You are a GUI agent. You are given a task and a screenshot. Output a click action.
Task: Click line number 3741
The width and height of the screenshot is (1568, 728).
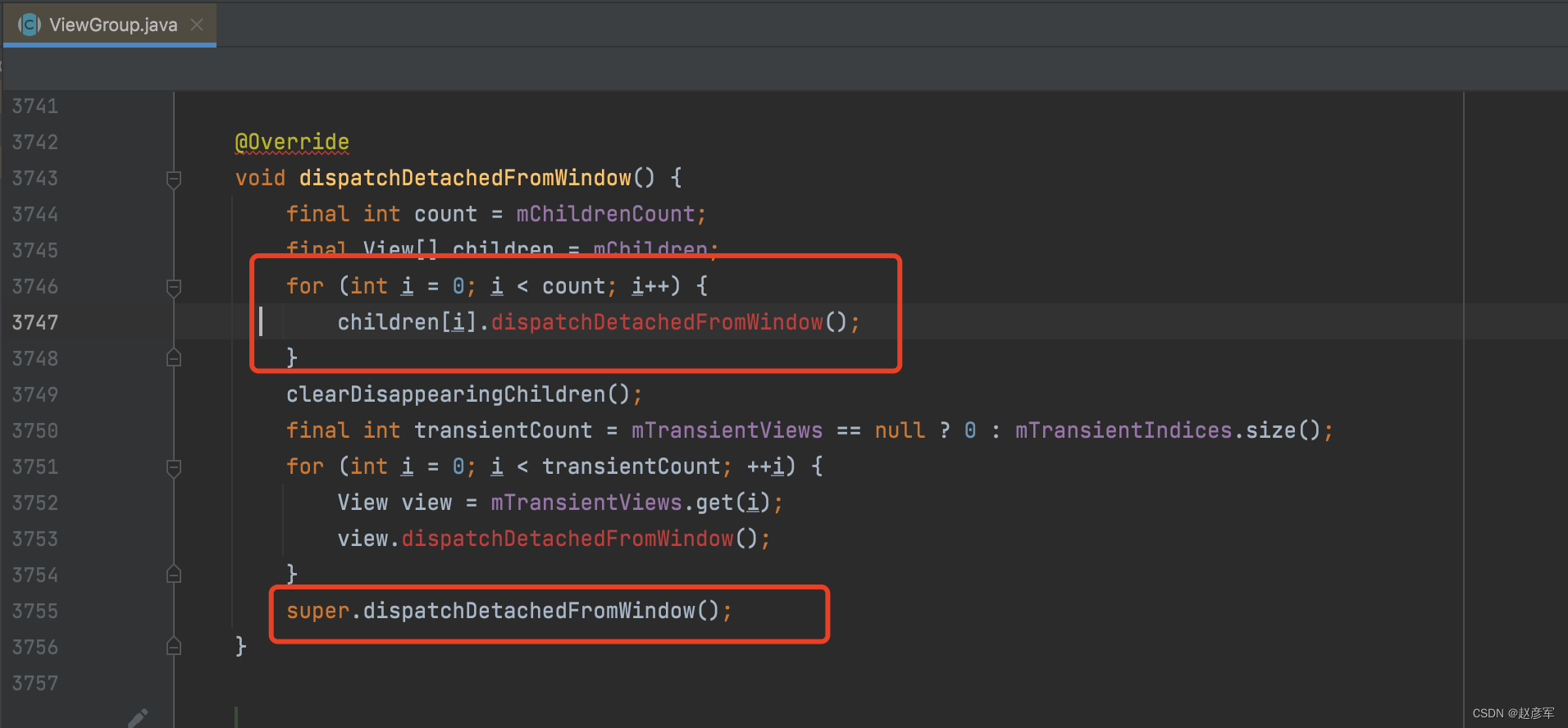[35, 107]
